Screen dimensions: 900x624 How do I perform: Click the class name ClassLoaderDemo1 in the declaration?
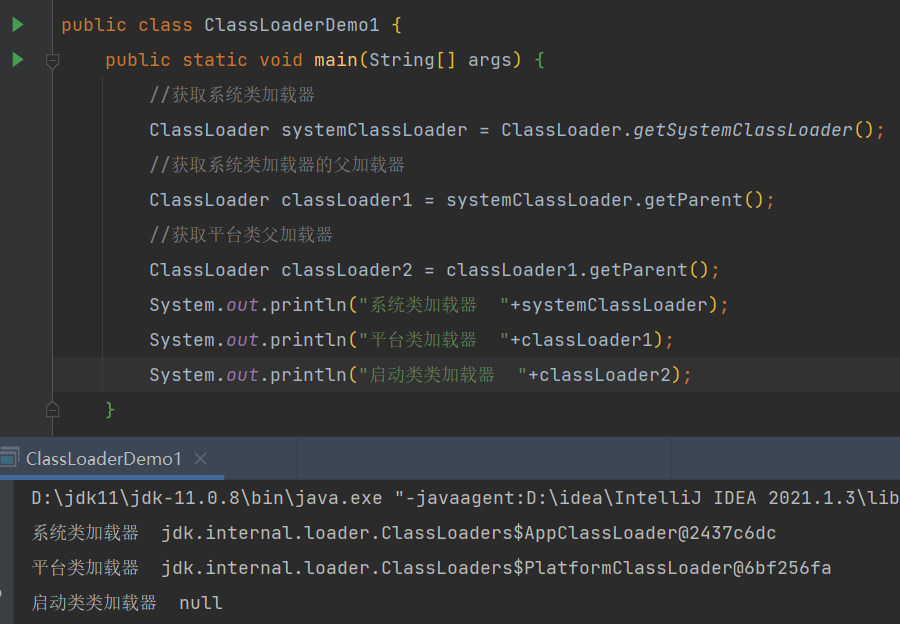(x=292, y=25)
